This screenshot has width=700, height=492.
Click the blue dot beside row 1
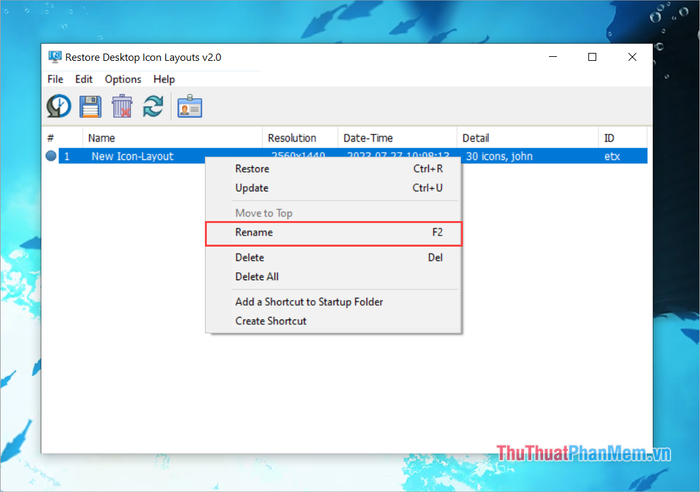[51, 156]
